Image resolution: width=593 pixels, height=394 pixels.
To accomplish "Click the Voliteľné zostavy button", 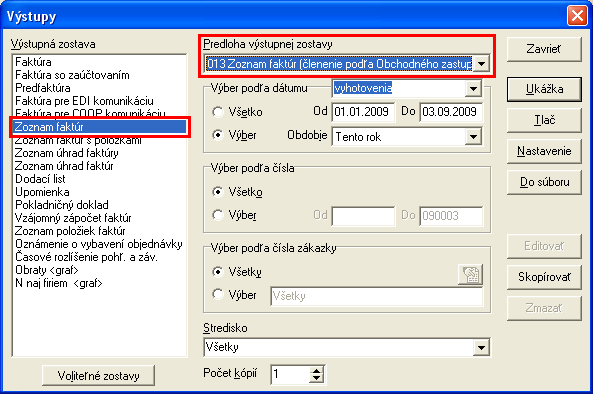I will click(x=98, y=376).
